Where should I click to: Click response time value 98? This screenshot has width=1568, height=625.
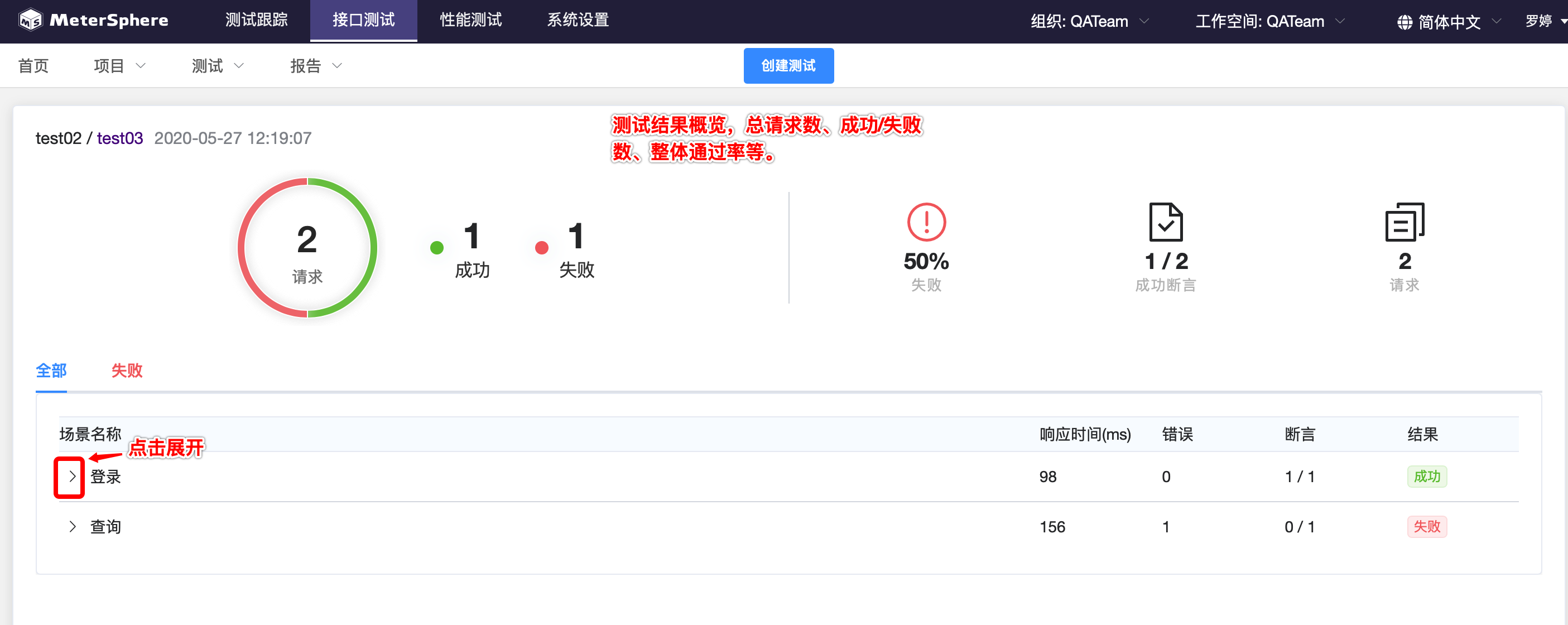click(x=1047, y=477)
